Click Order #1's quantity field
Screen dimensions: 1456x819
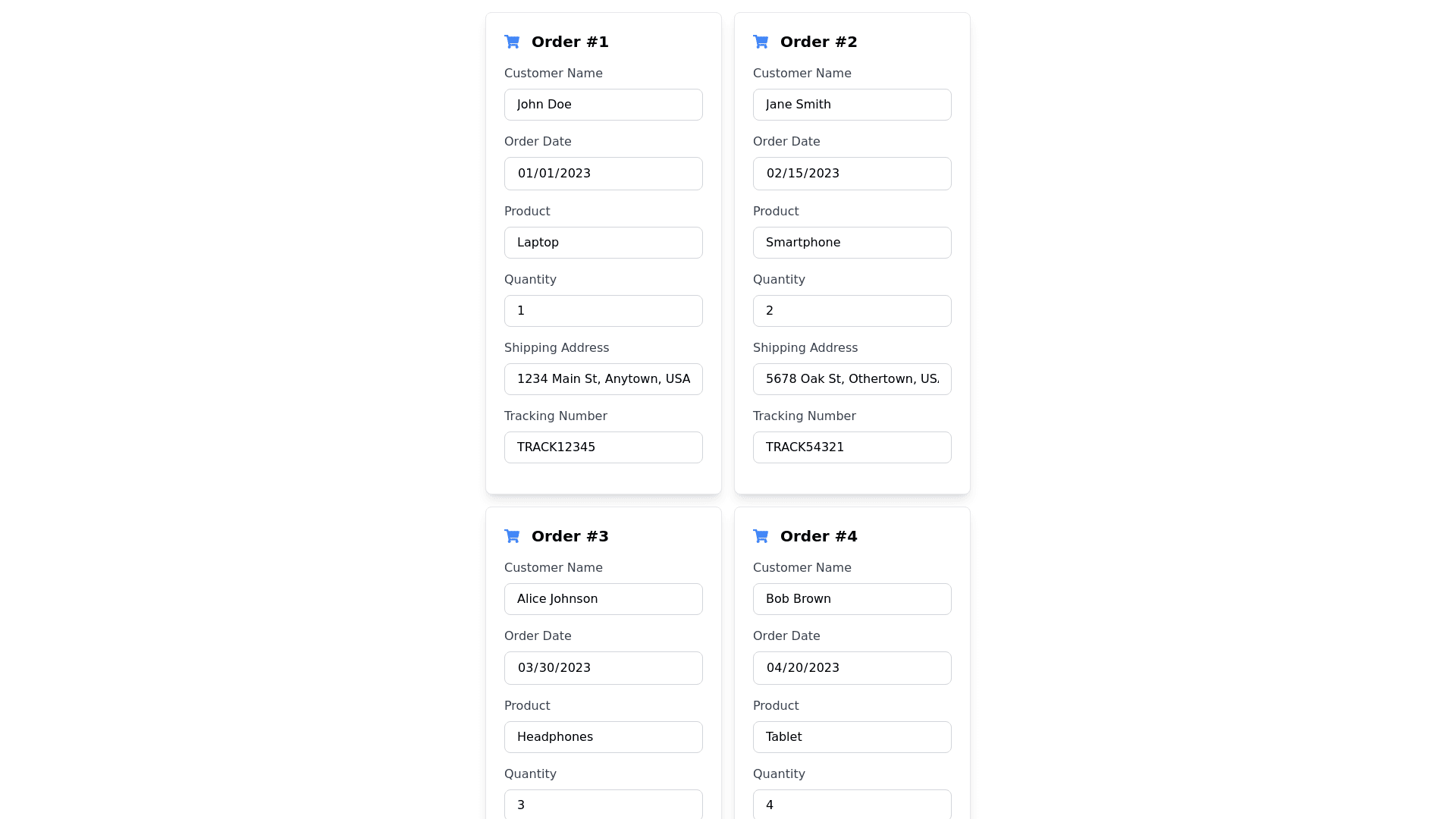pos(603,311)
